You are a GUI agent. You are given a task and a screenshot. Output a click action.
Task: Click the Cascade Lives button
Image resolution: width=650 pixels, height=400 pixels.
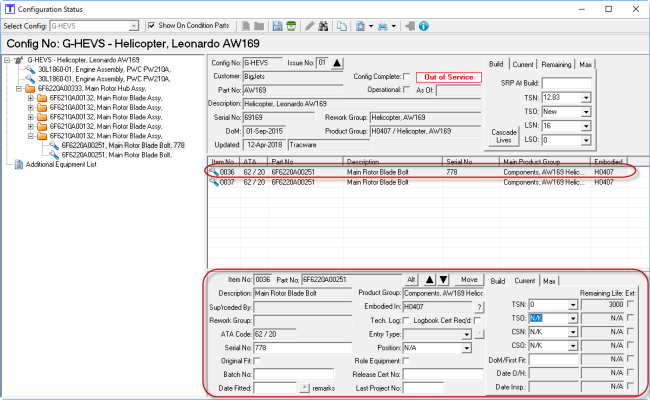(x=504, y=136)
